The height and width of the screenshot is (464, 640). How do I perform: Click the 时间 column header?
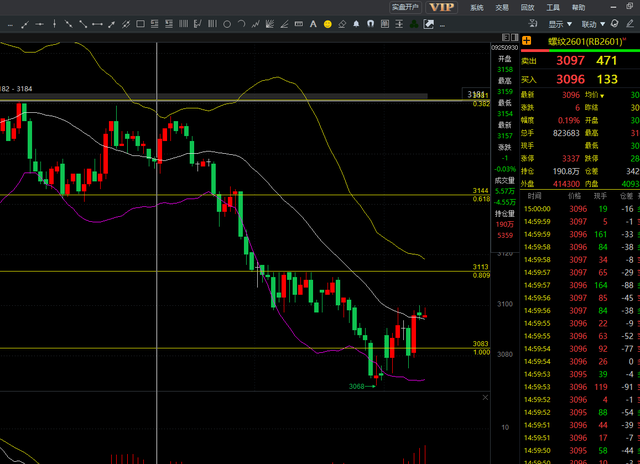[x=534, y=196]
